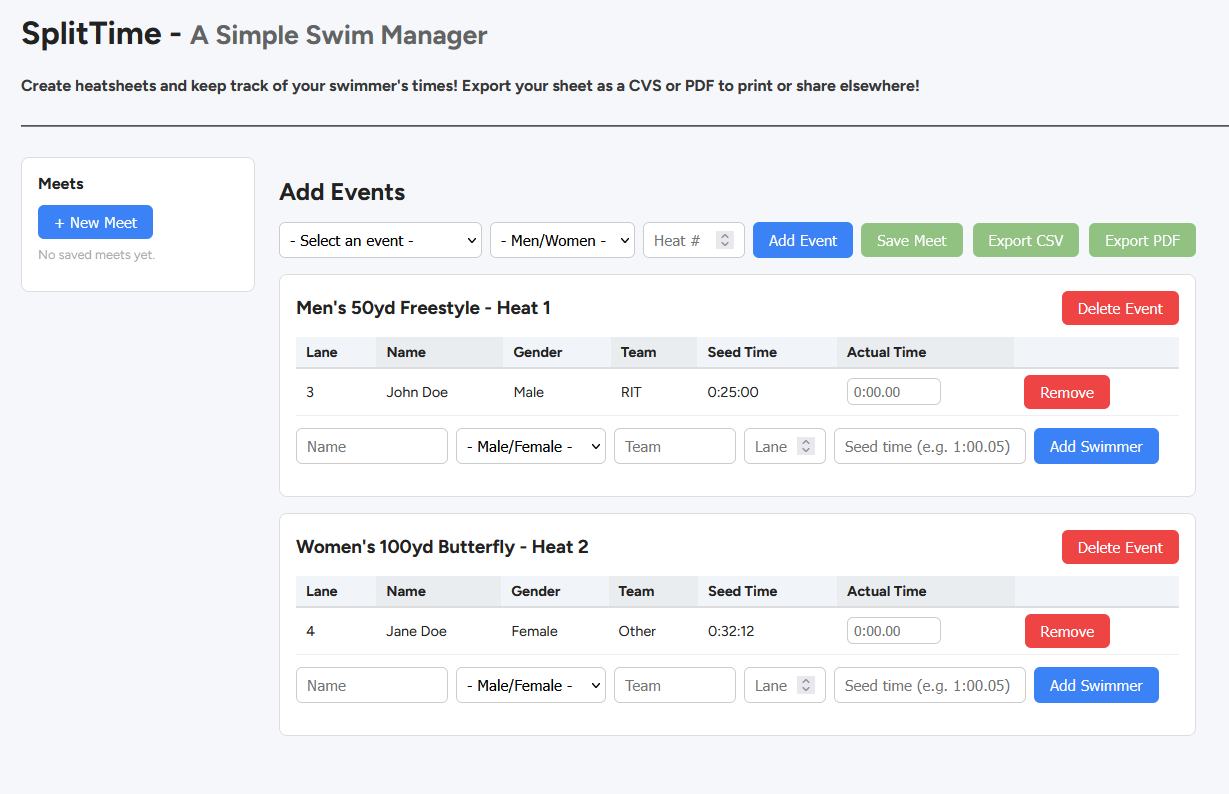This screenshot has height=794, width=1229.
Task: Click the Female gender cell for Jane Doe
Action: point(534,631)
